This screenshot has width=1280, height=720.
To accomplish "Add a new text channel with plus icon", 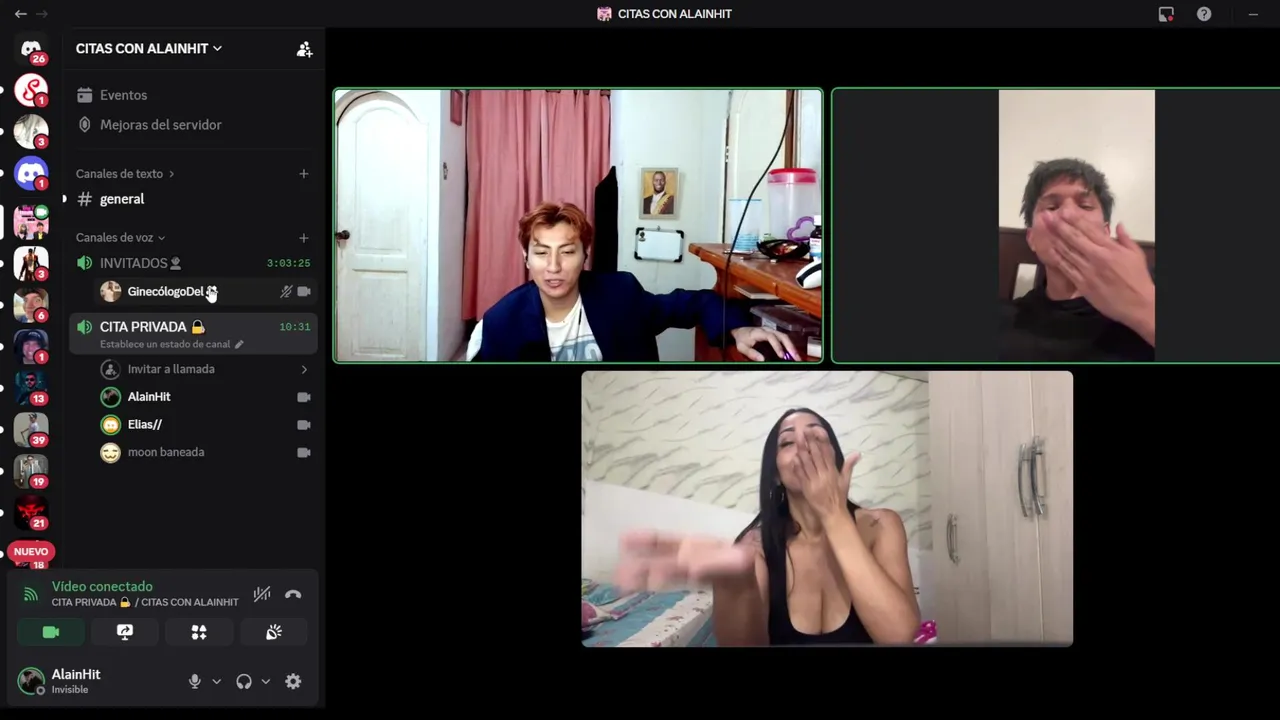I will pos(304,174).
